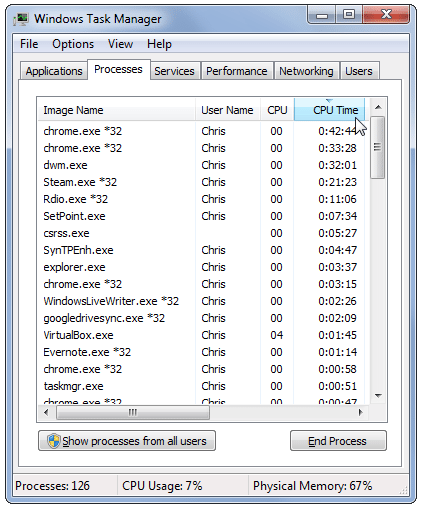
Task: Click the shield icon on Show processes button
Action: (53, 441)
